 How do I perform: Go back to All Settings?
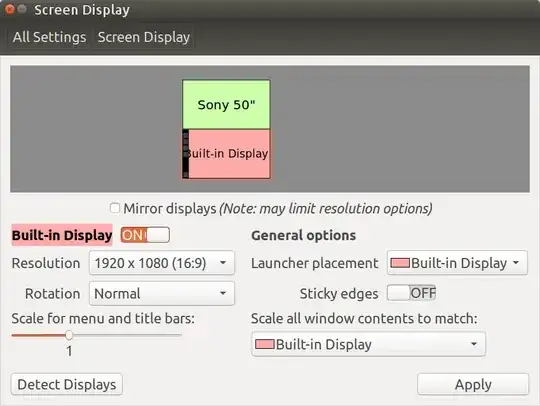tap(49, 37)
